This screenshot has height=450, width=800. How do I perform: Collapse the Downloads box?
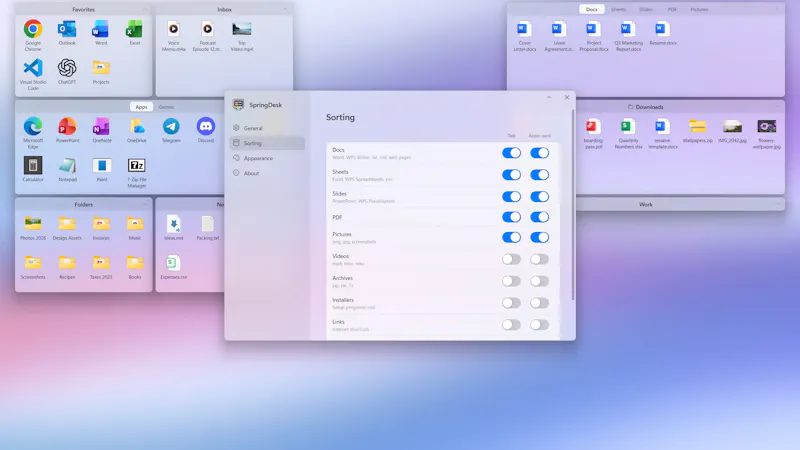[x=778, y=107]
